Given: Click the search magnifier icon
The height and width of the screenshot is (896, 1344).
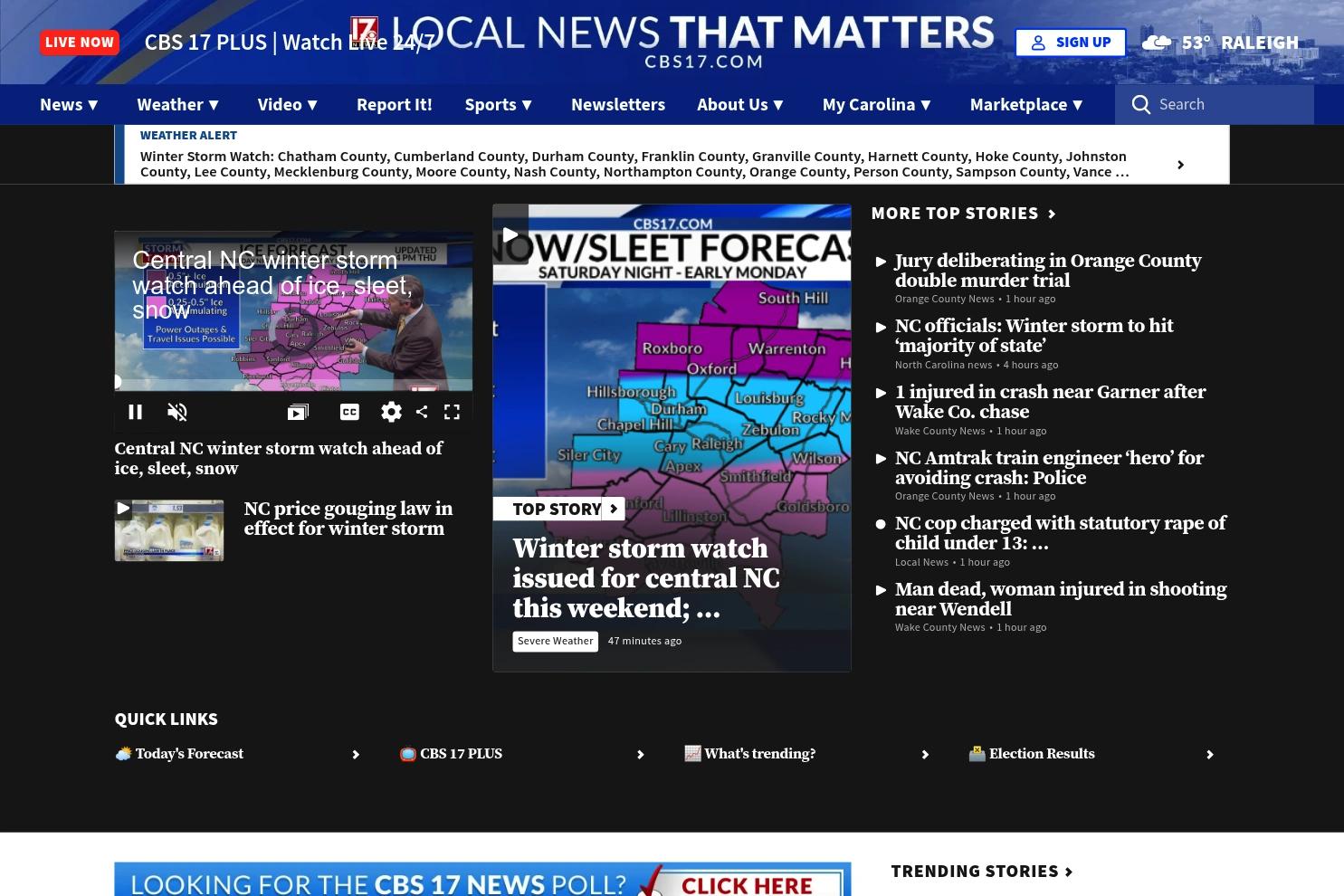Looking at the screenshot, I should (x=1141, y=104).
